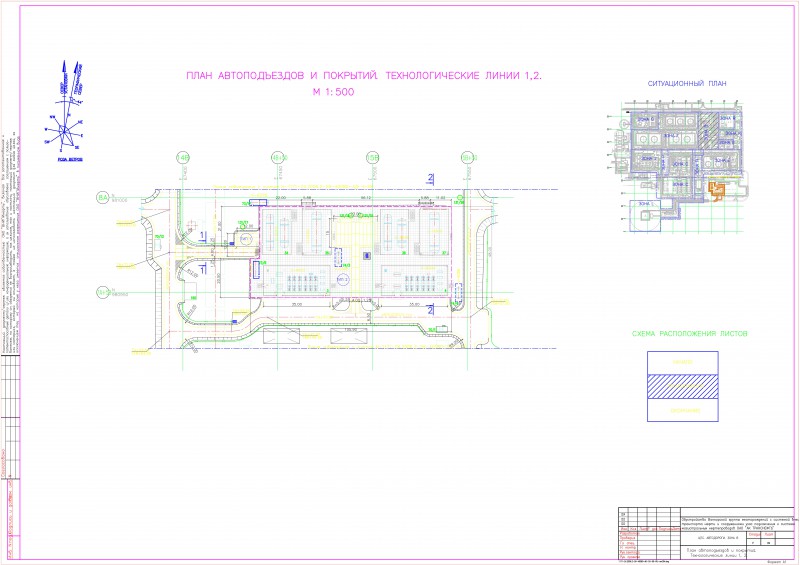800x565 pixels.
Task: Click section mark '2' below the building
Action: pyautogui.click(x=431, y=310)
